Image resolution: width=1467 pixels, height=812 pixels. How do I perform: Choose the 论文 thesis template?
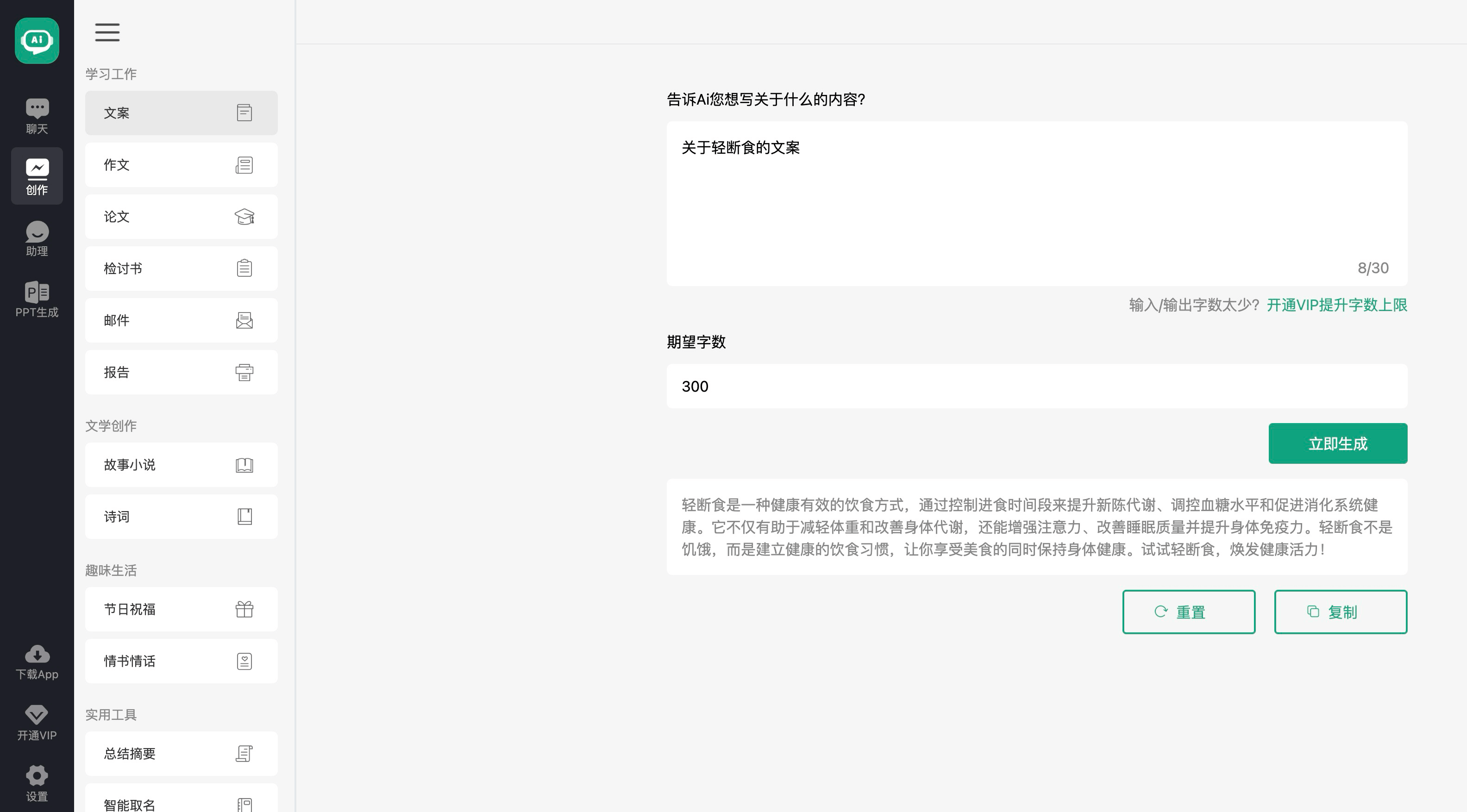[x=181, y=217]
